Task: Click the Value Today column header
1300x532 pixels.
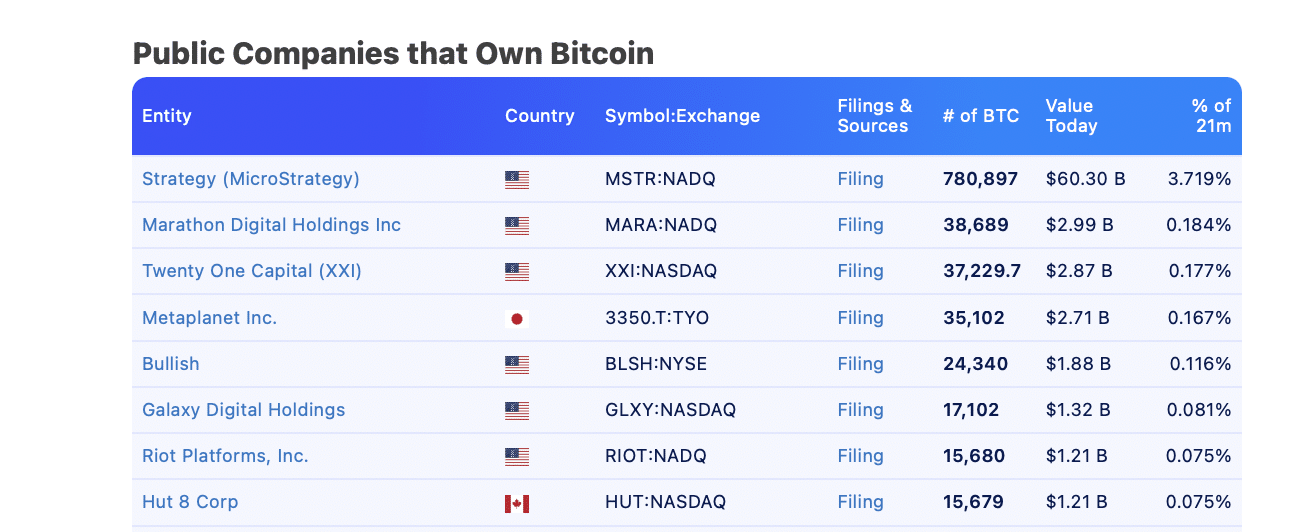Action: (1071, 116)
